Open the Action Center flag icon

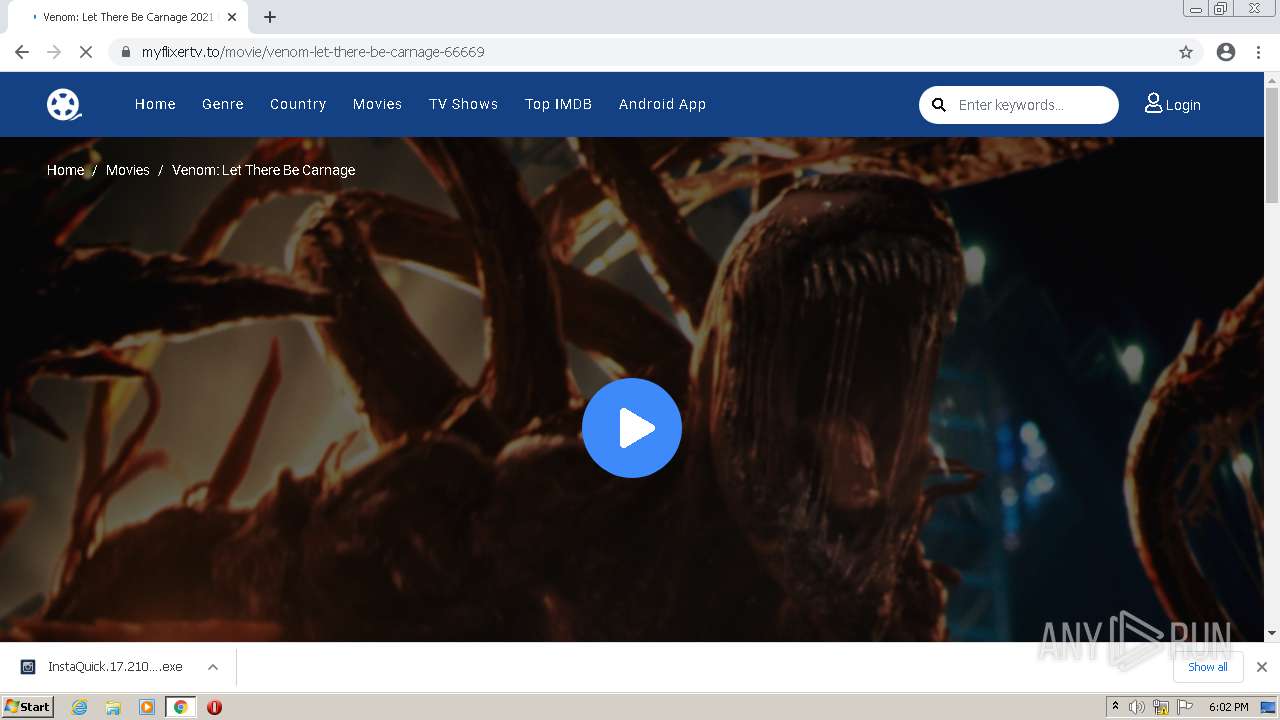tap(1185, 707)
